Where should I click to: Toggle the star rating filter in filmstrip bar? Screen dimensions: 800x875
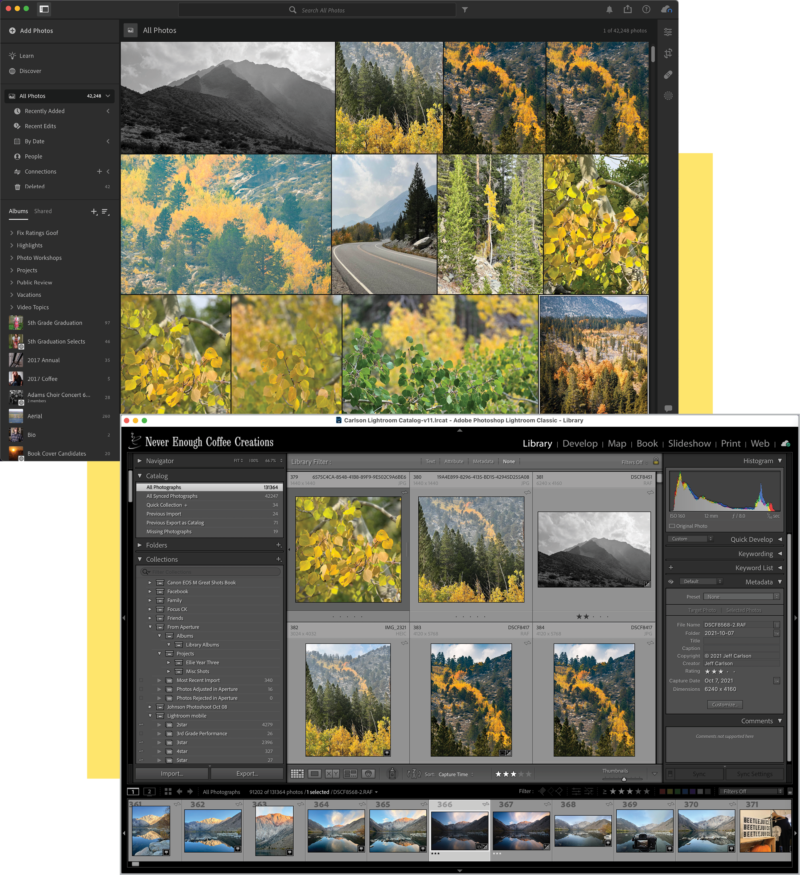pyautogui.click(x=630, y=791)
